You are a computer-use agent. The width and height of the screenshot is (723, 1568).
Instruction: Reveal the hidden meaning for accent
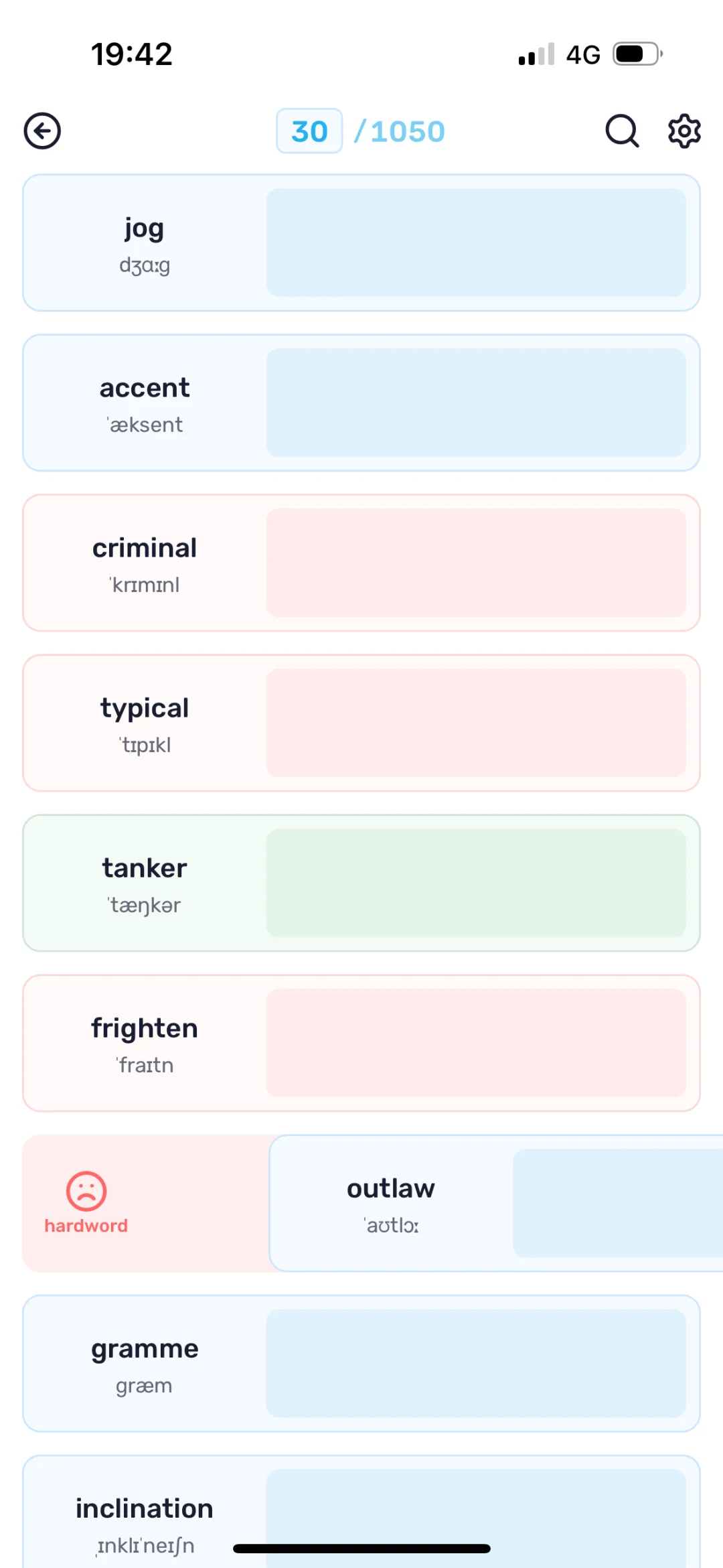[476, 403]
